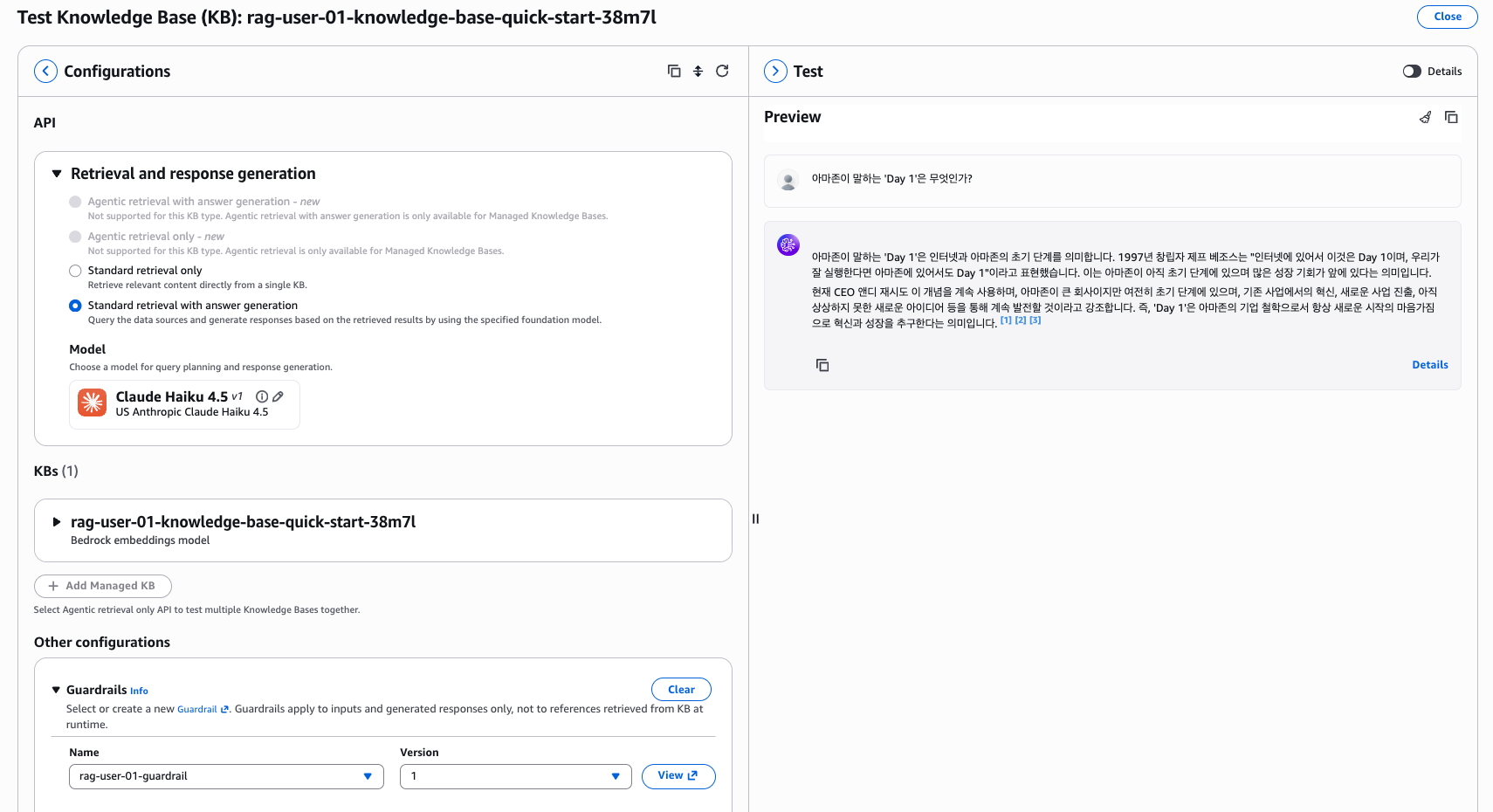Follow the Guardrail external link
Screen dimensions: 1493x812
[x=203, y=709]
